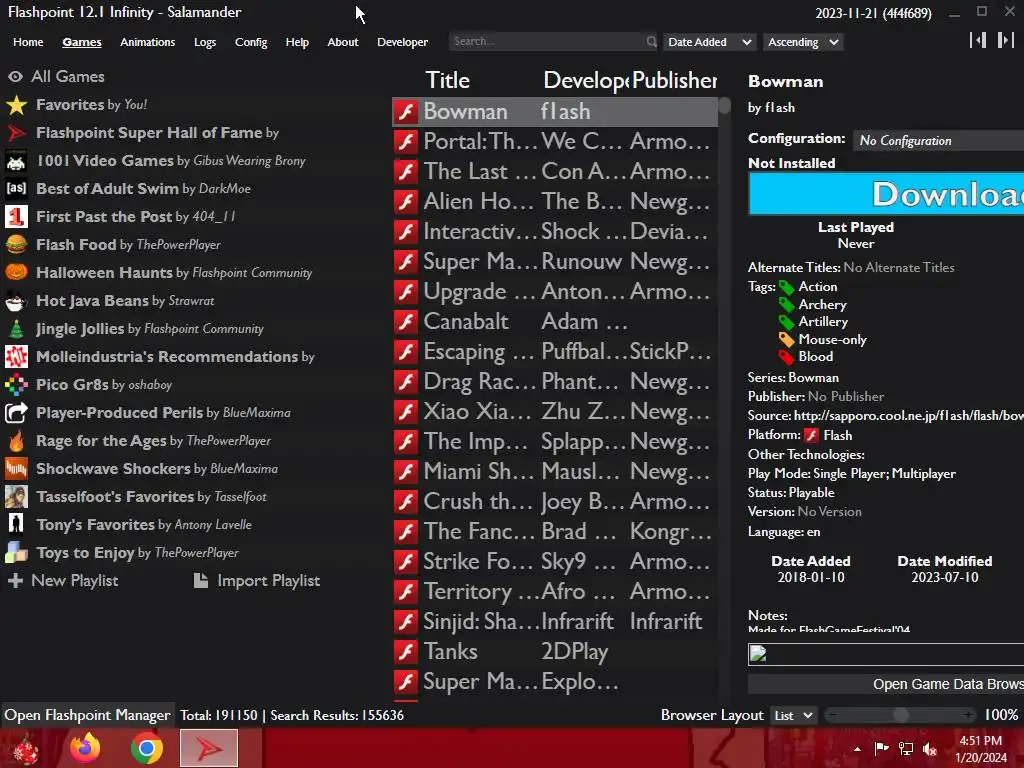The image size is (1024, 768).
Task: Open the 1001 Video Games playlist icon
Action: (16, 161)
